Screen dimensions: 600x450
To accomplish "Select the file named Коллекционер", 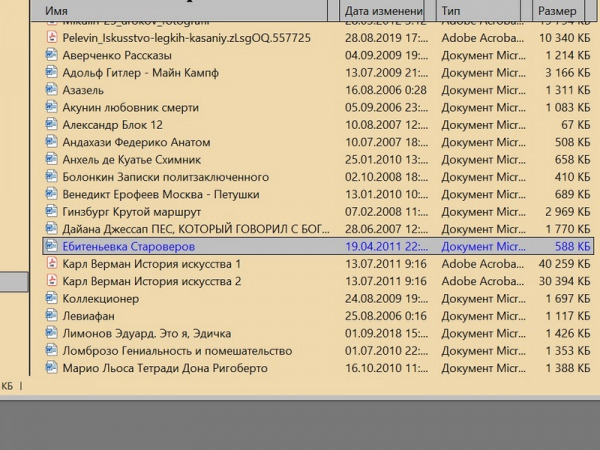I will [x=101, y=299].
